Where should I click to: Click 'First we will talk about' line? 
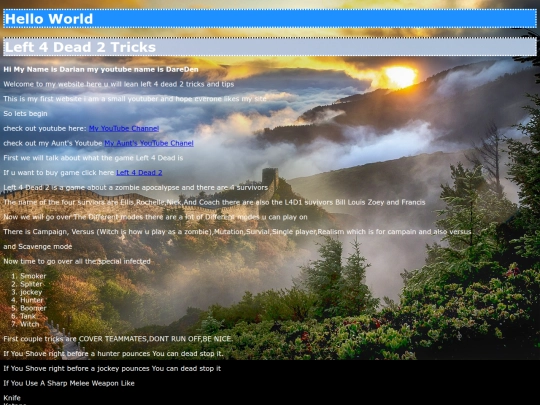click(x=93, y=158)
